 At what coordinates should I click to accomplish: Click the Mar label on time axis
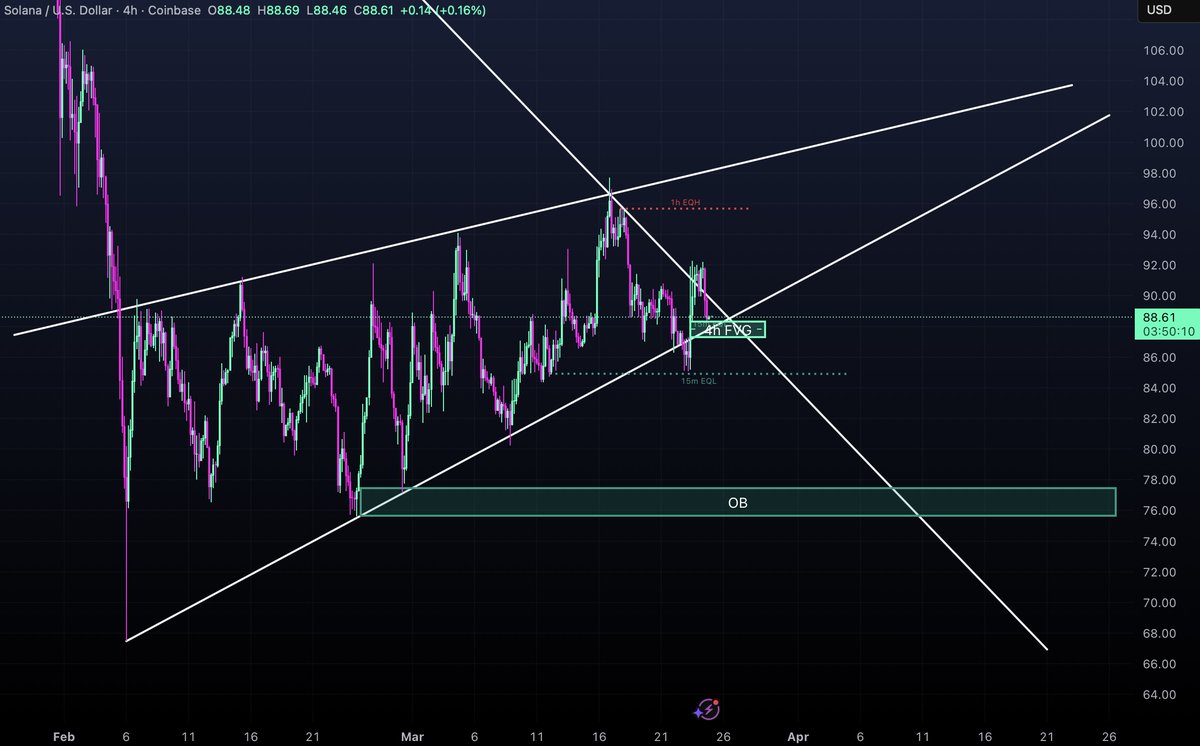tap(411, 736)
